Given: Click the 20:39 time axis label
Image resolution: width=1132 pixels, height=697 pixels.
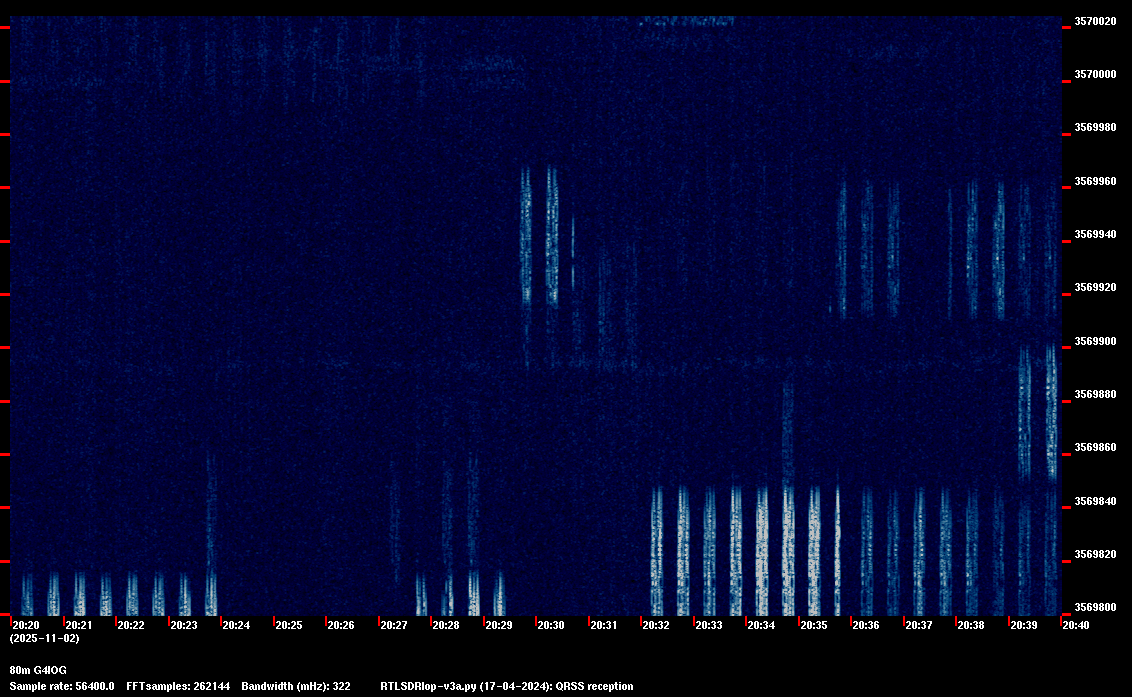Looking at the screenshot, I should click(1024, 625).
